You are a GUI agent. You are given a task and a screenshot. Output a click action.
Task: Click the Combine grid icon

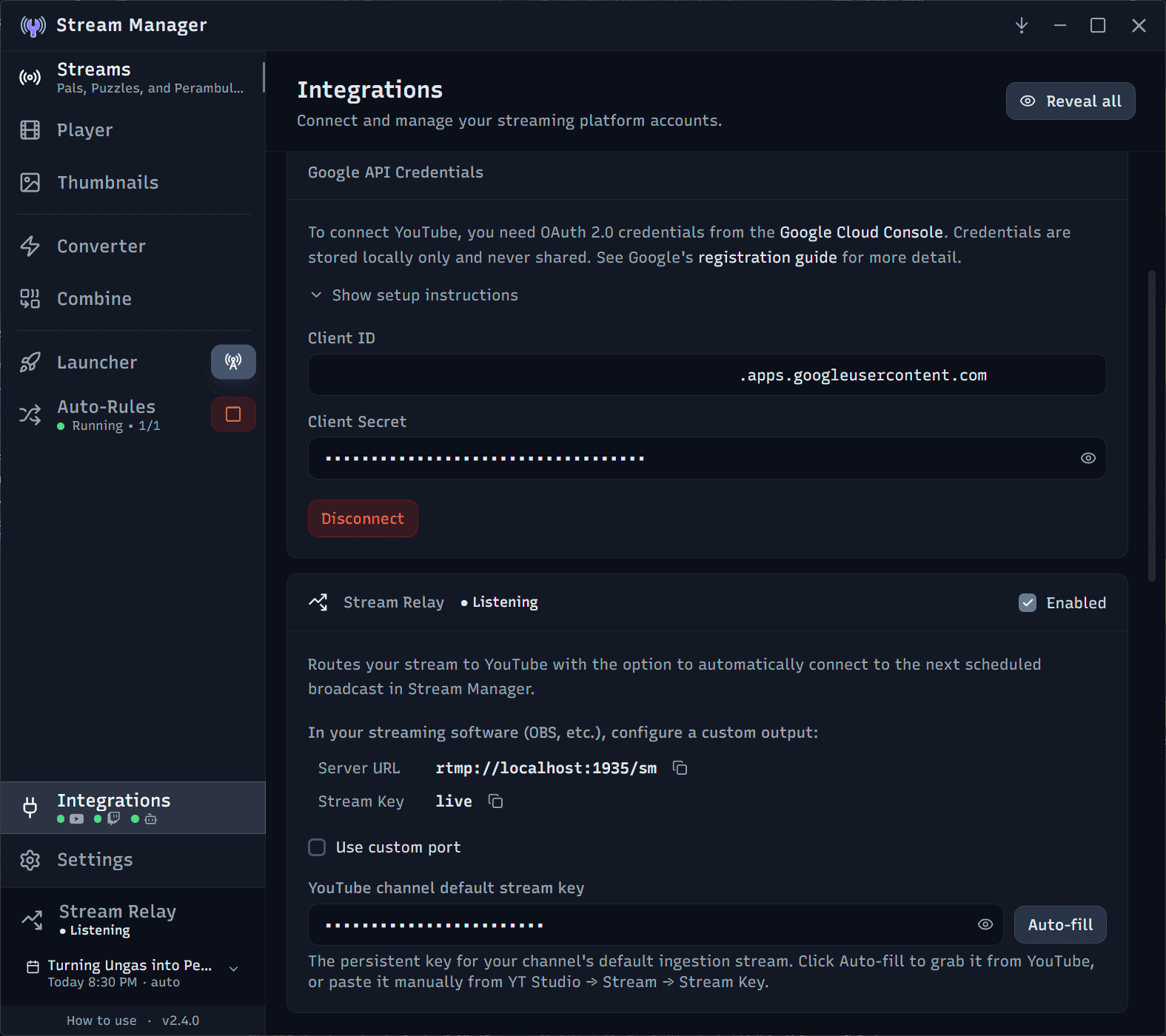(30, 299)
